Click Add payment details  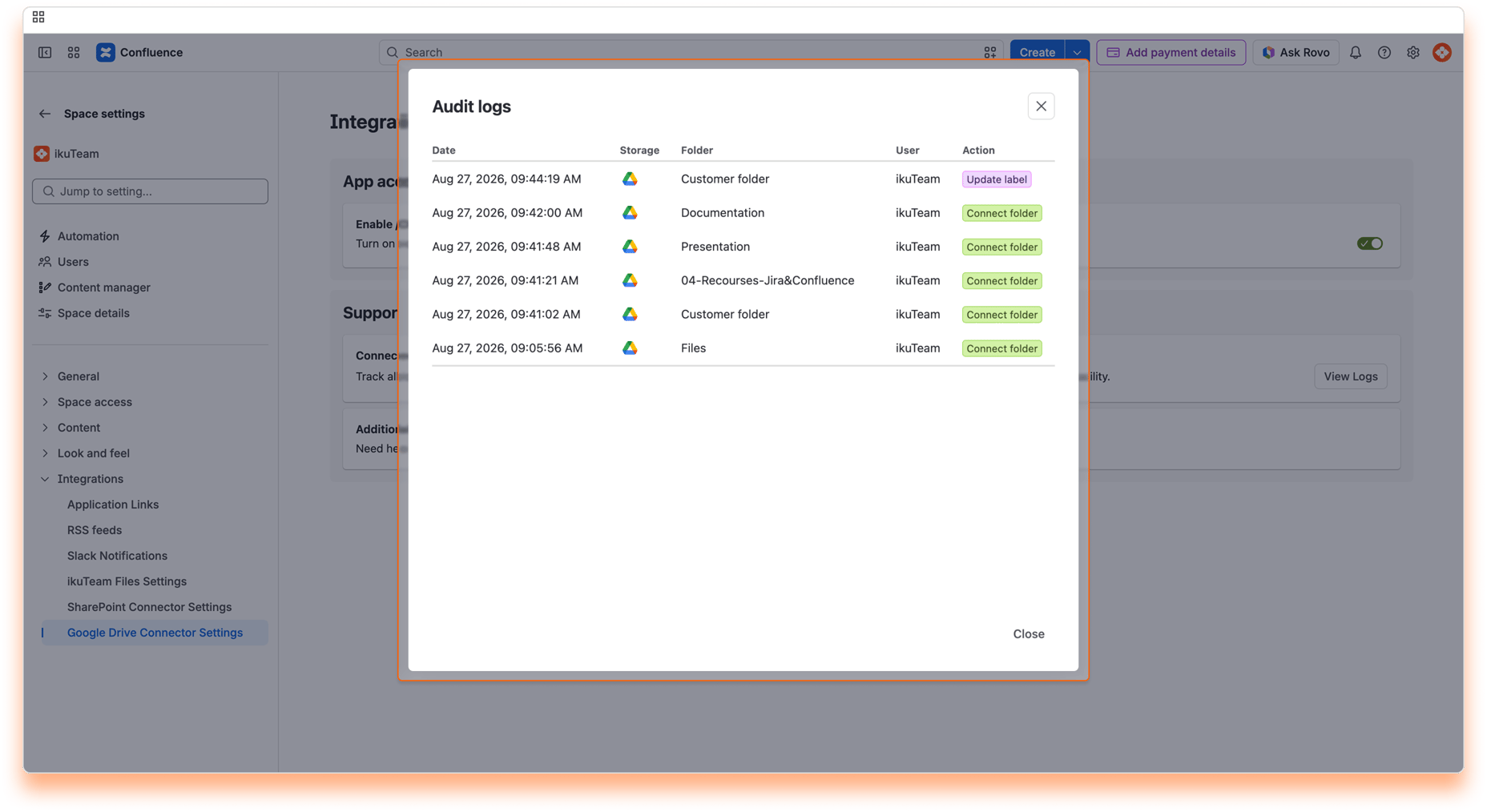click(1171, 53)
